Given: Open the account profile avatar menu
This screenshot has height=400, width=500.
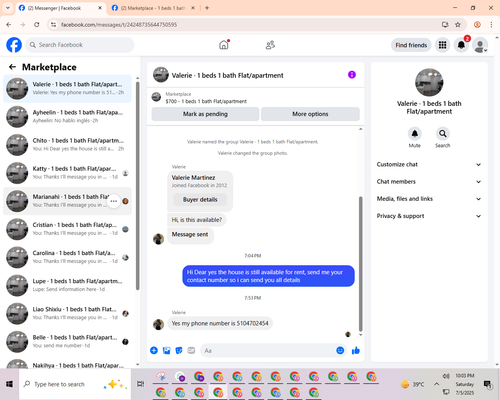Looking at the screenshot, I should coord(480,45).
